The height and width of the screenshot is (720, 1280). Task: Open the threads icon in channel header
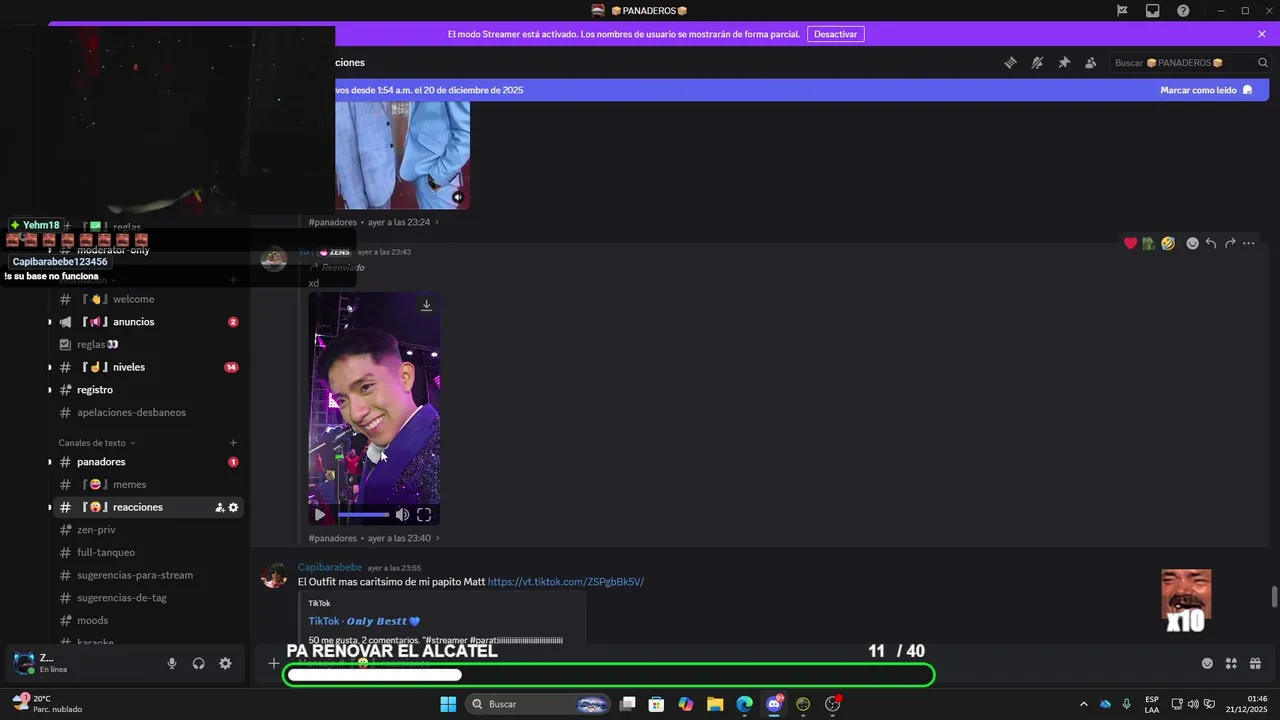(x=1011, y=62)
